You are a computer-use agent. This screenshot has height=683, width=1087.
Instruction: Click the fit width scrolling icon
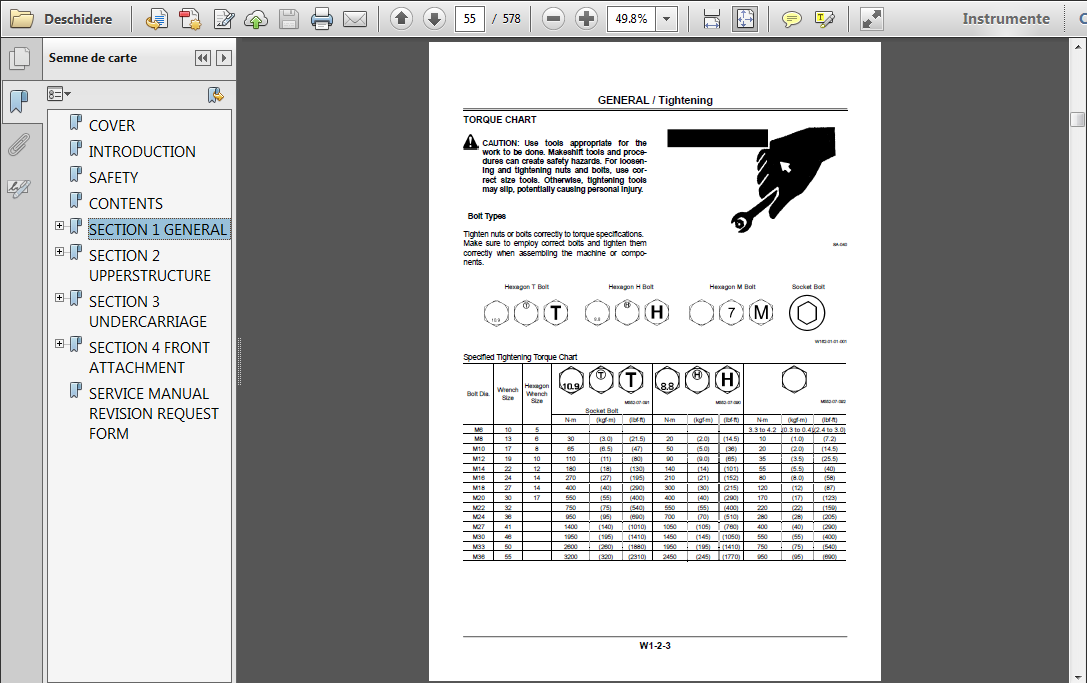click(711, 19)
